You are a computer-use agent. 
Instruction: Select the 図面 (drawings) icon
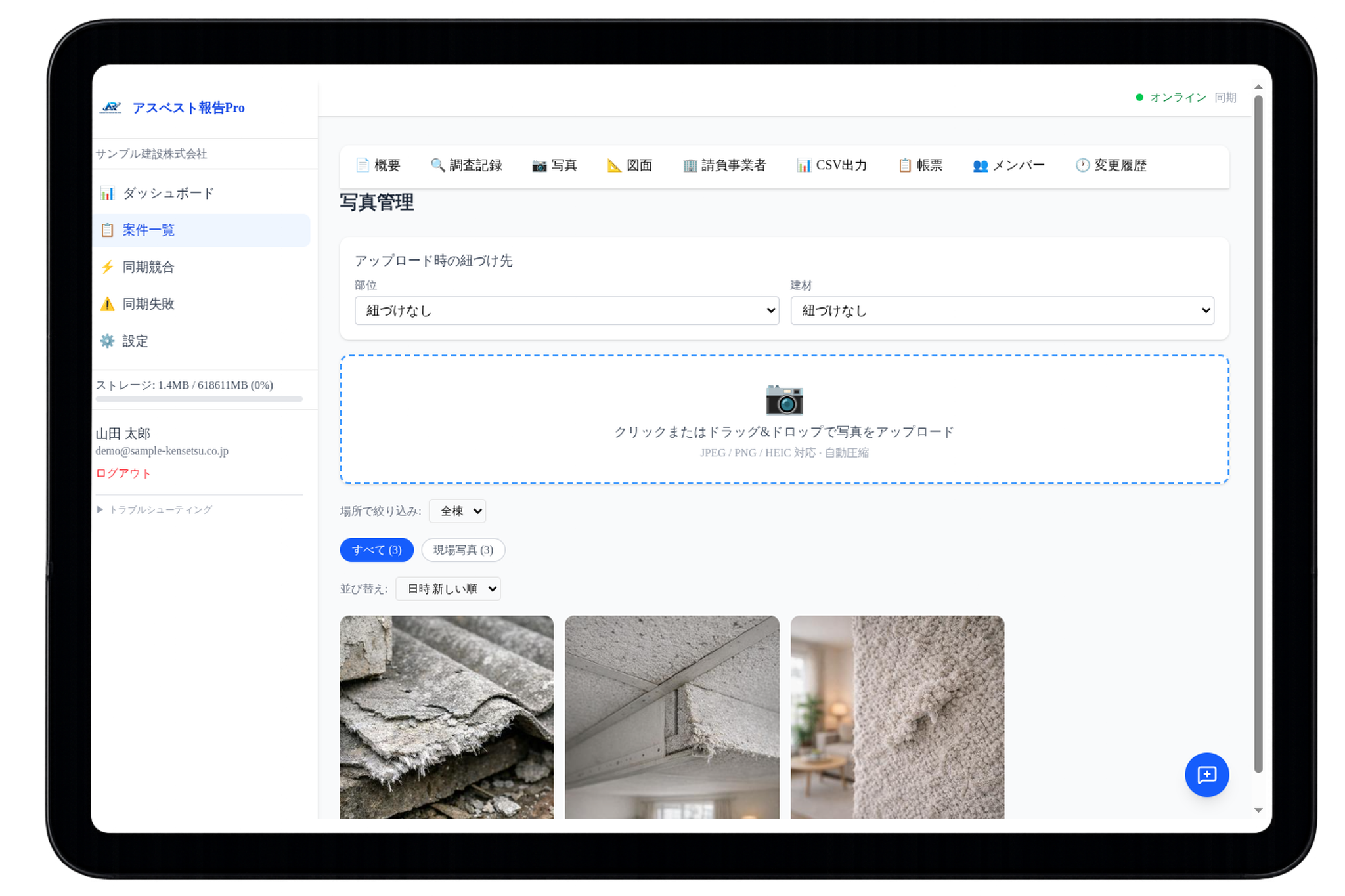coord(613,165)
